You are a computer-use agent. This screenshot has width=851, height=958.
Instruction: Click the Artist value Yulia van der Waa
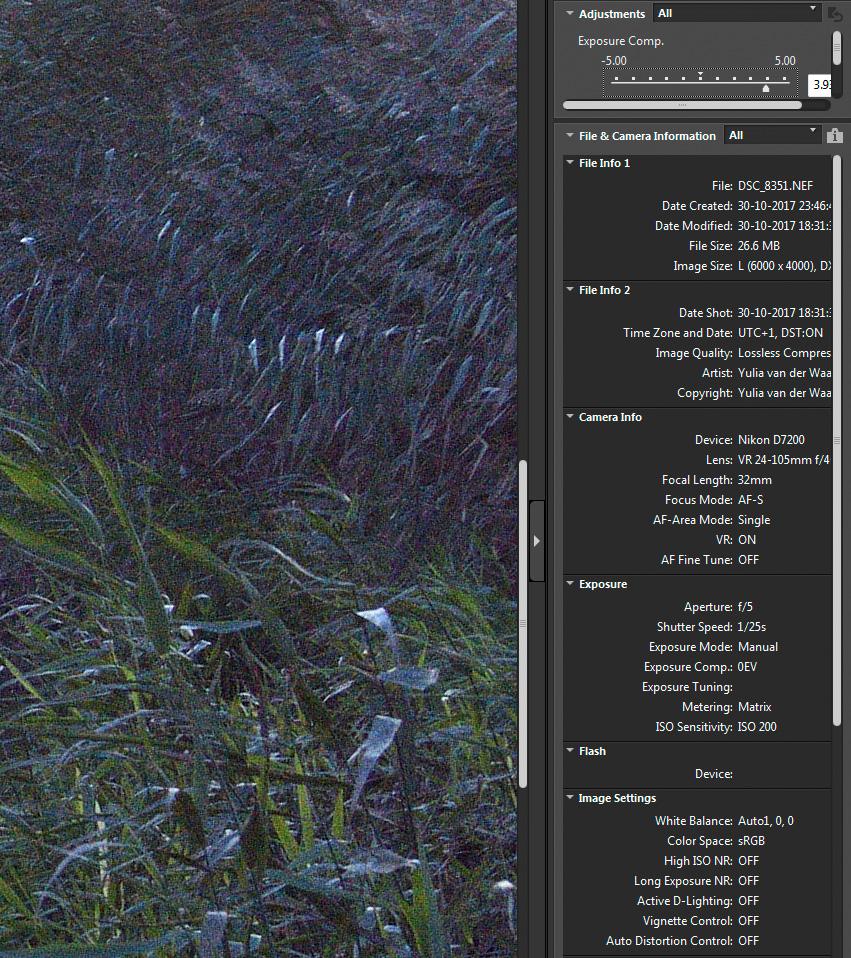784,373
